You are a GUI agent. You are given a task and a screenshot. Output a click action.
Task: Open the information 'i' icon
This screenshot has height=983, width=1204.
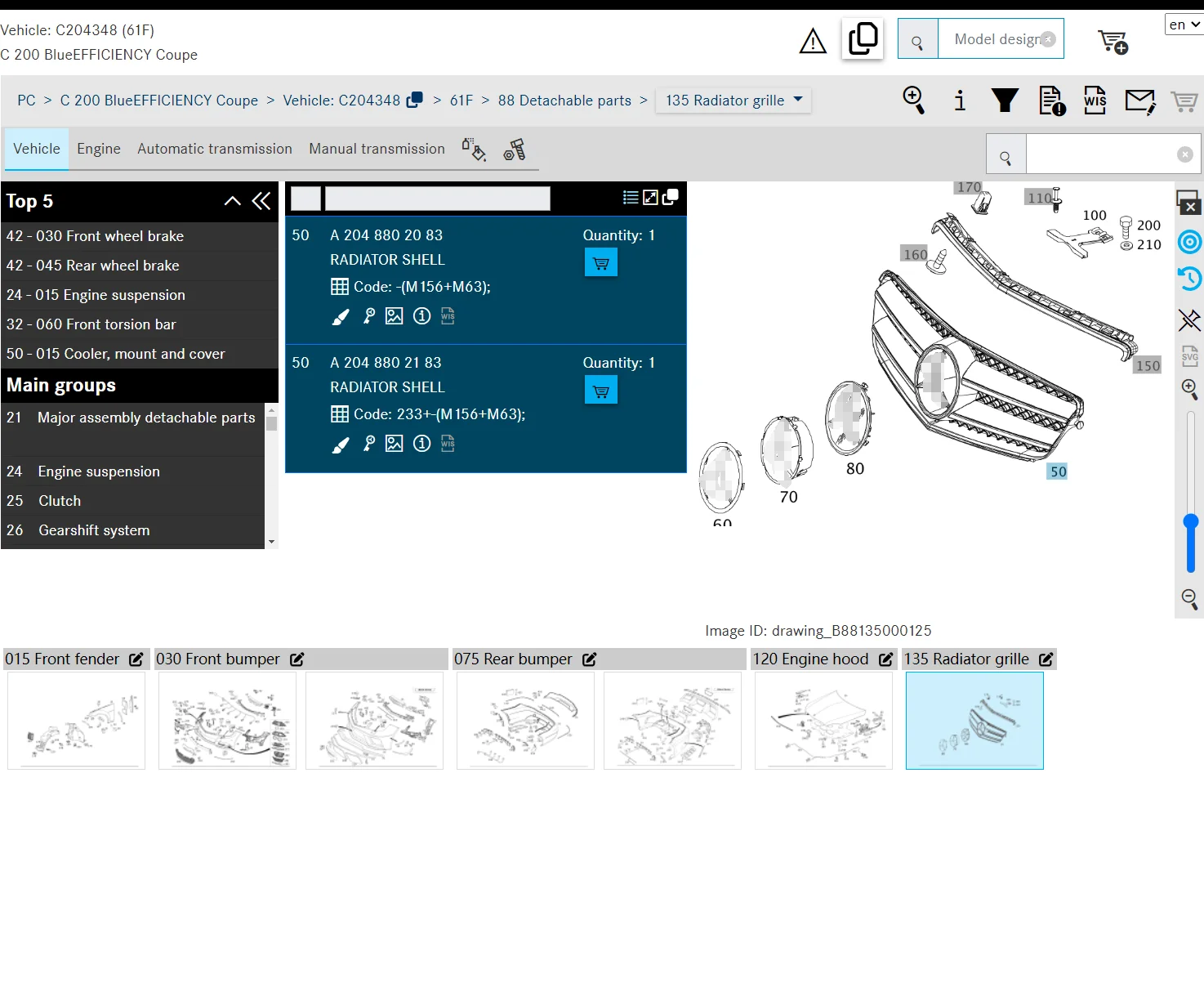coord(960,101)
